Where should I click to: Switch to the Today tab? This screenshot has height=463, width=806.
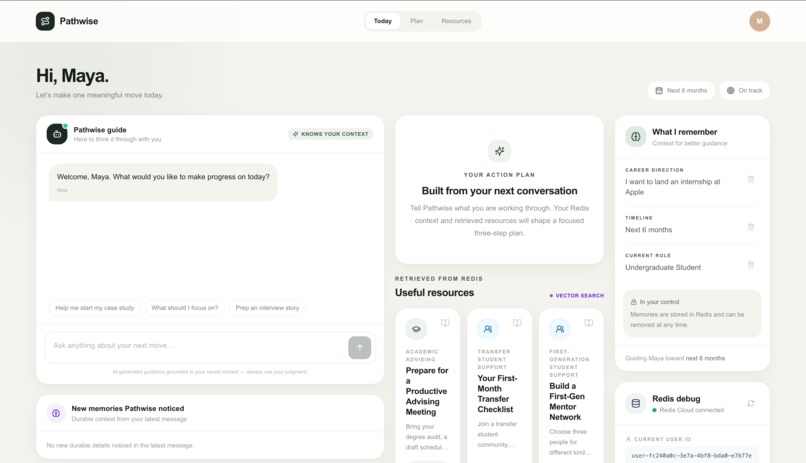(x=382, y=21)
